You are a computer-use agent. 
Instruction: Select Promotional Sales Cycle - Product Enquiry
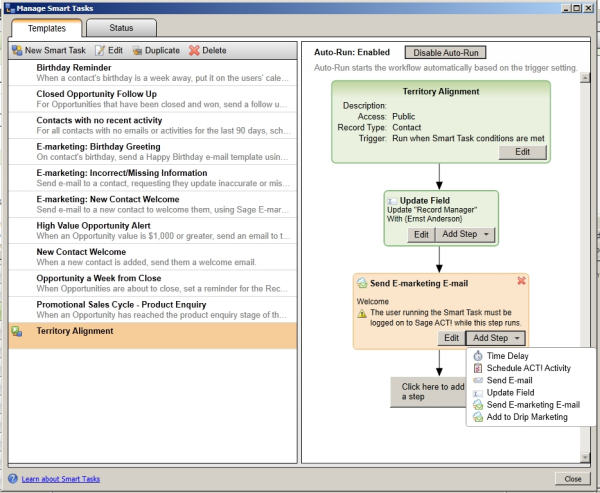coord(153,310)
